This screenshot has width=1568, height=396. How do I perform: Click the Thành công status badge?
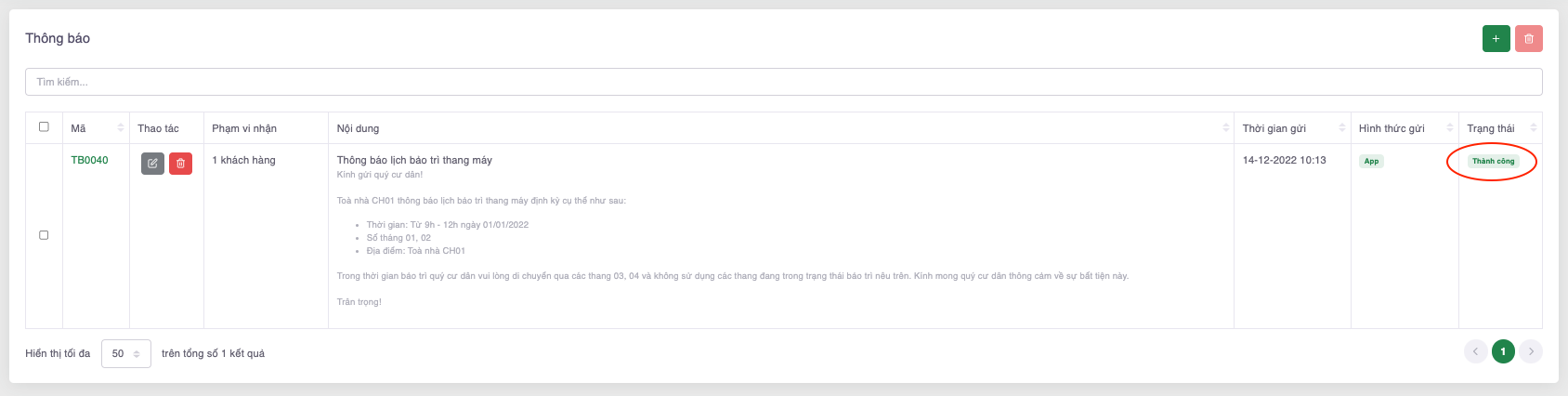pos(1493,162)
